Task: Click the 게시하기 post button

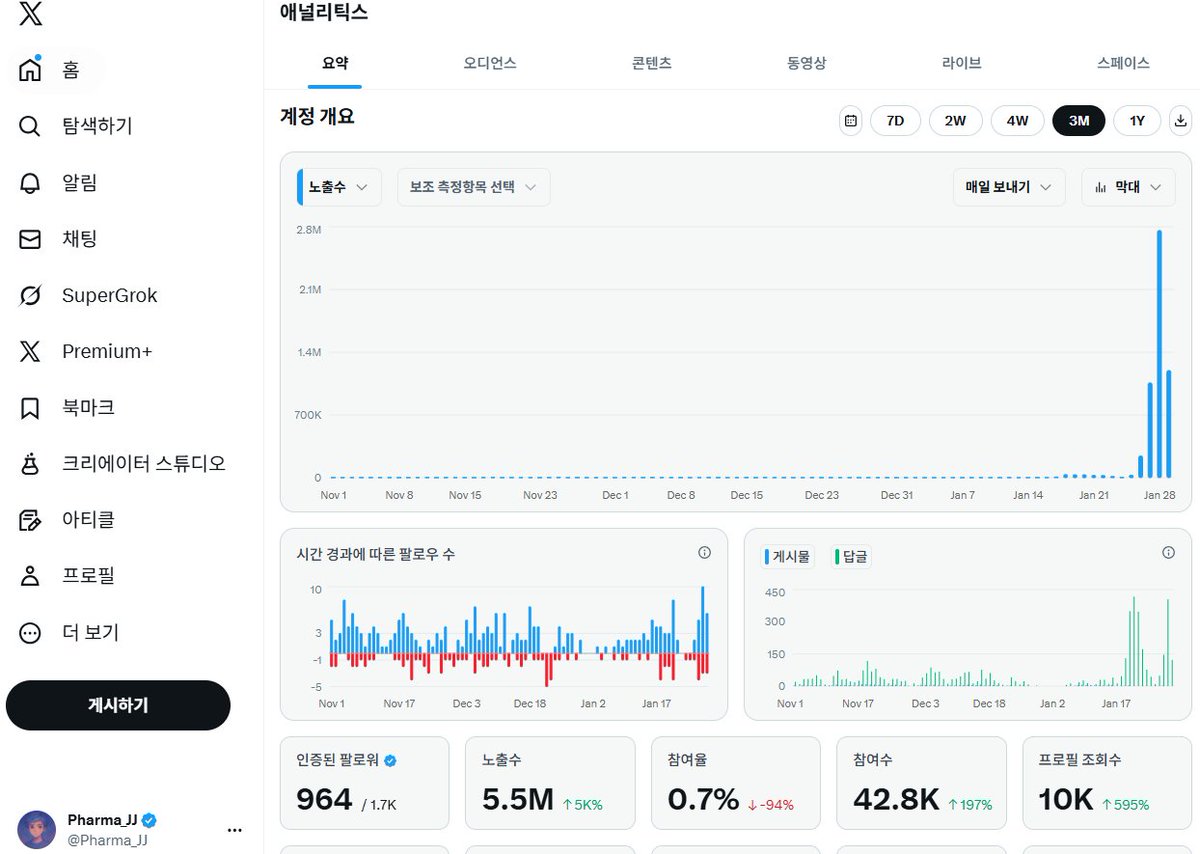Action: [118, 705]
